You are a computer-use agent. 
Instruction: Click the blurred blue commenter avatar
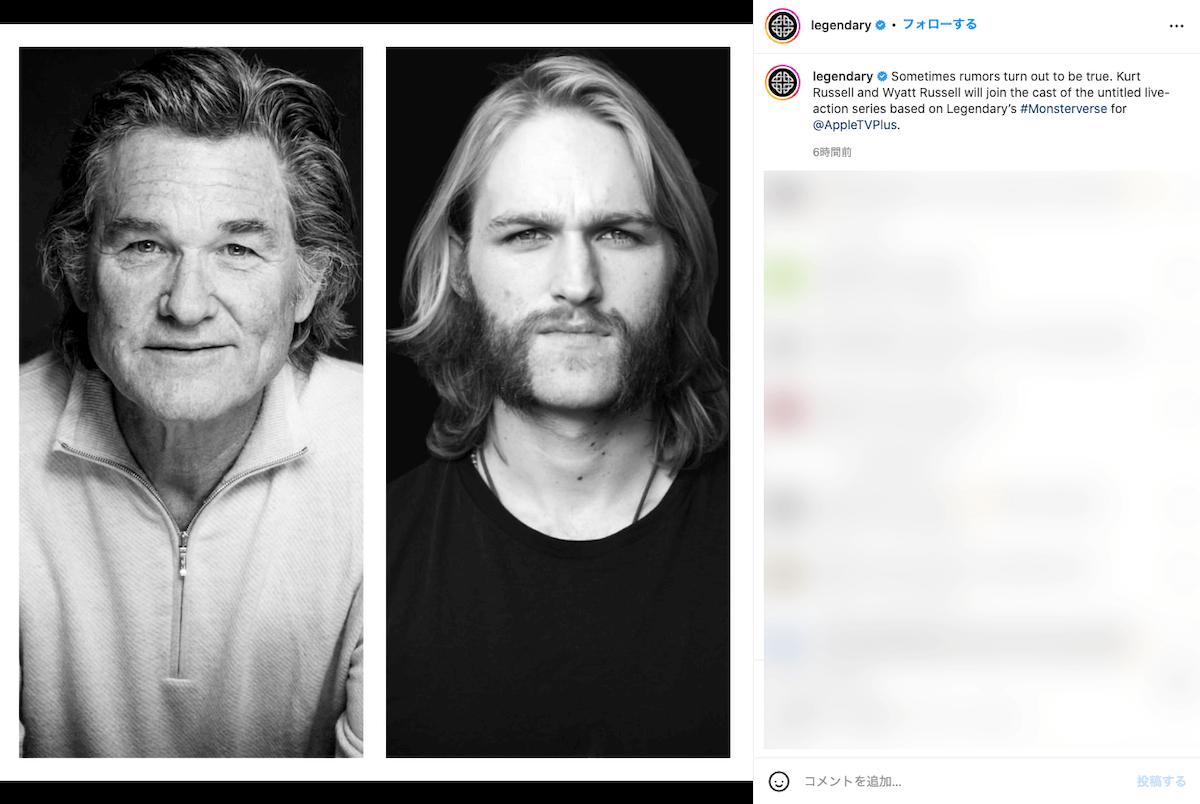tap(786, 641)
